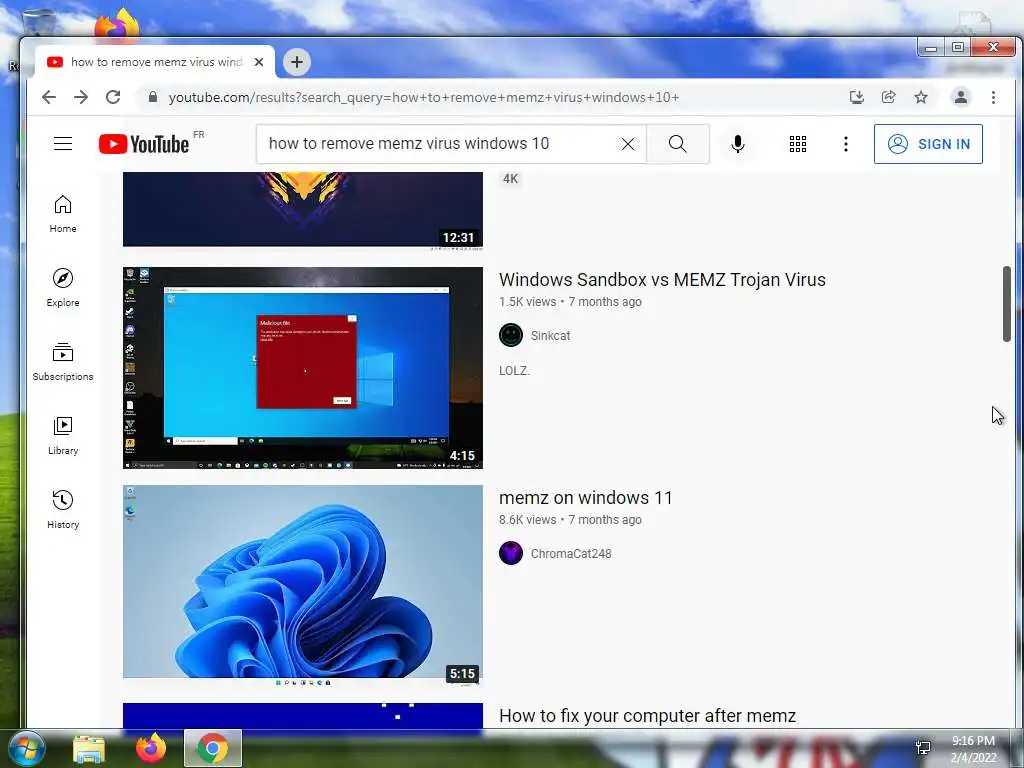Open the 12:31 video thumbnail
Viewport: 1024px width, 768px height.
point(302,210)
